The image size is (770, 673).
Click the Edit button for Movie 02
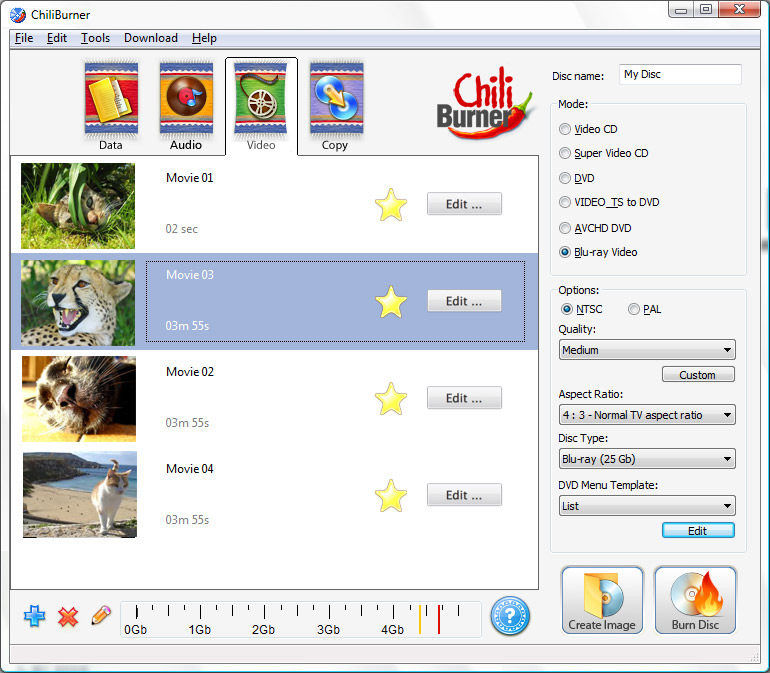click(464, 398)
